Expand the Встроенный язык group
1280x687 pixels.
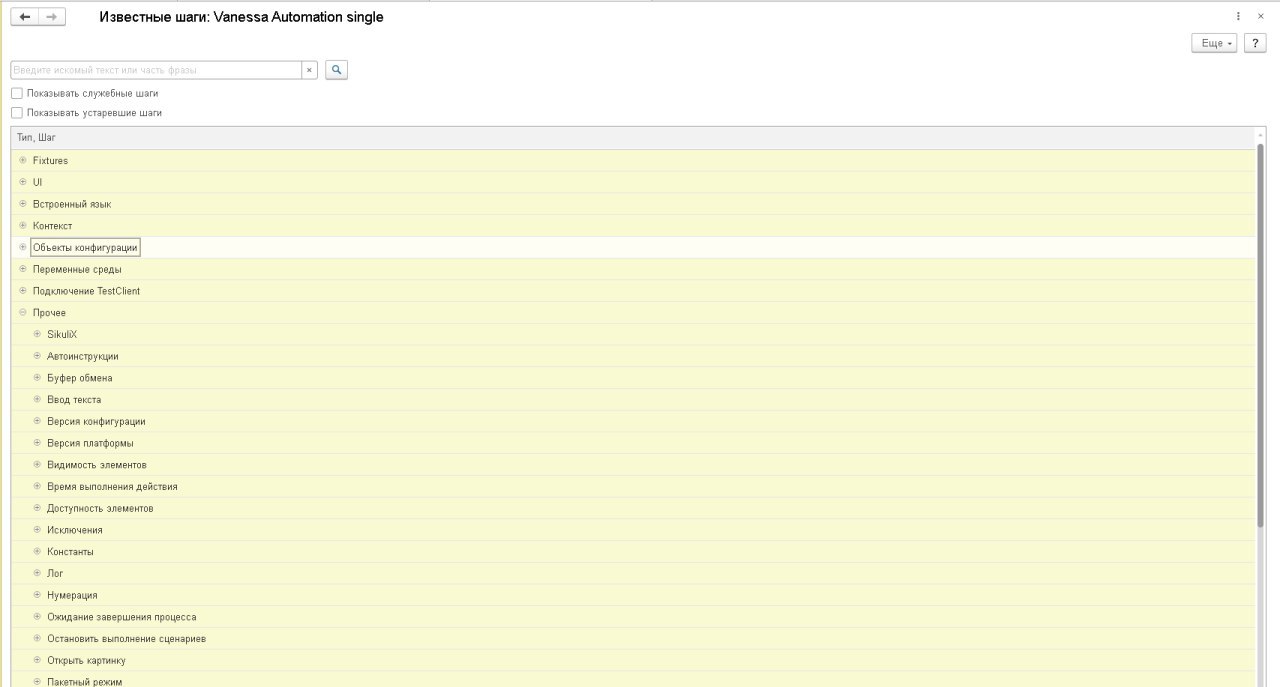[x=23, y=204]
